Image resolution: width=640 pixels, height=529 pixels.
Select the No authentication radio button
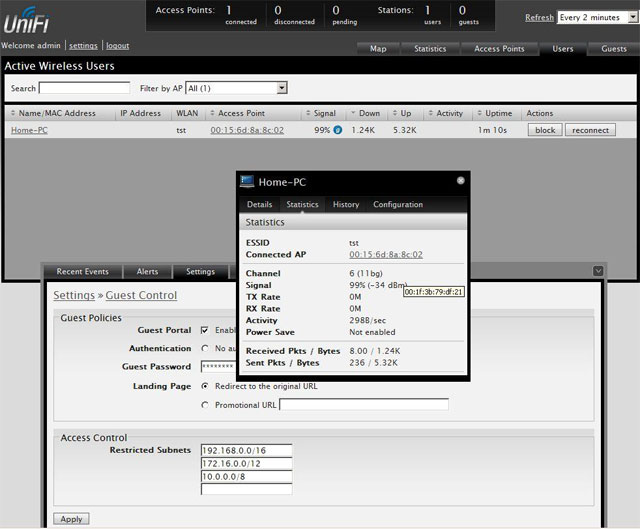point(205,348)
